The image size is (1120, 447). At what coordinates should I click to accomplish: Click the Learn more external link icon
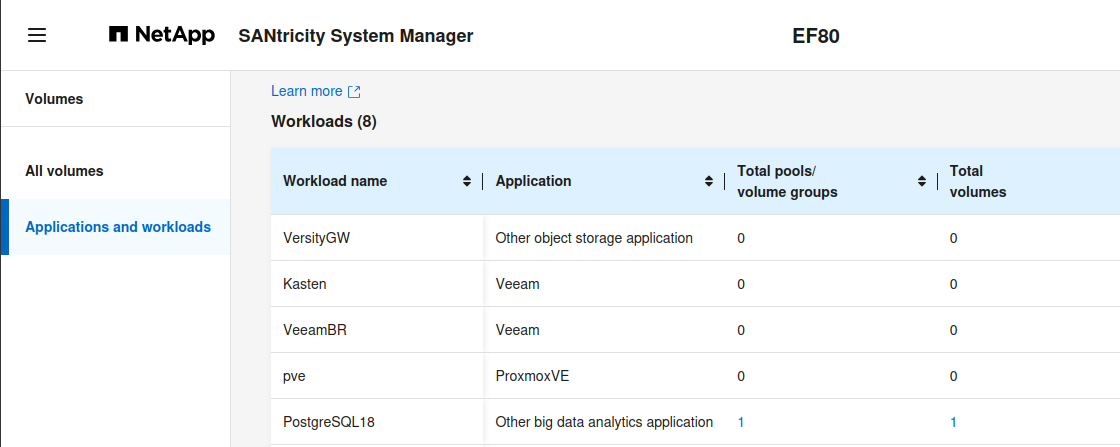click(x=354, y=91)
